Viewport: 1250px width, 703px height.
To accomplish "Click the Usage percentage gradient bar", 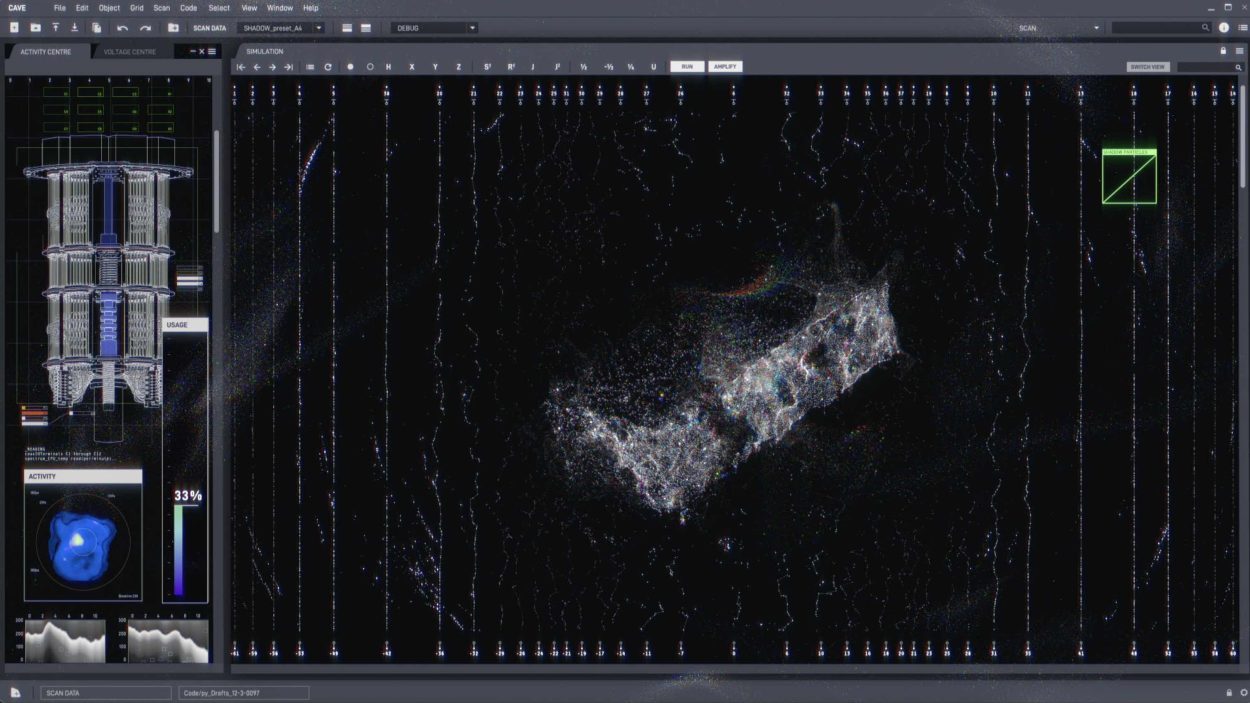I will coord(178,550).
